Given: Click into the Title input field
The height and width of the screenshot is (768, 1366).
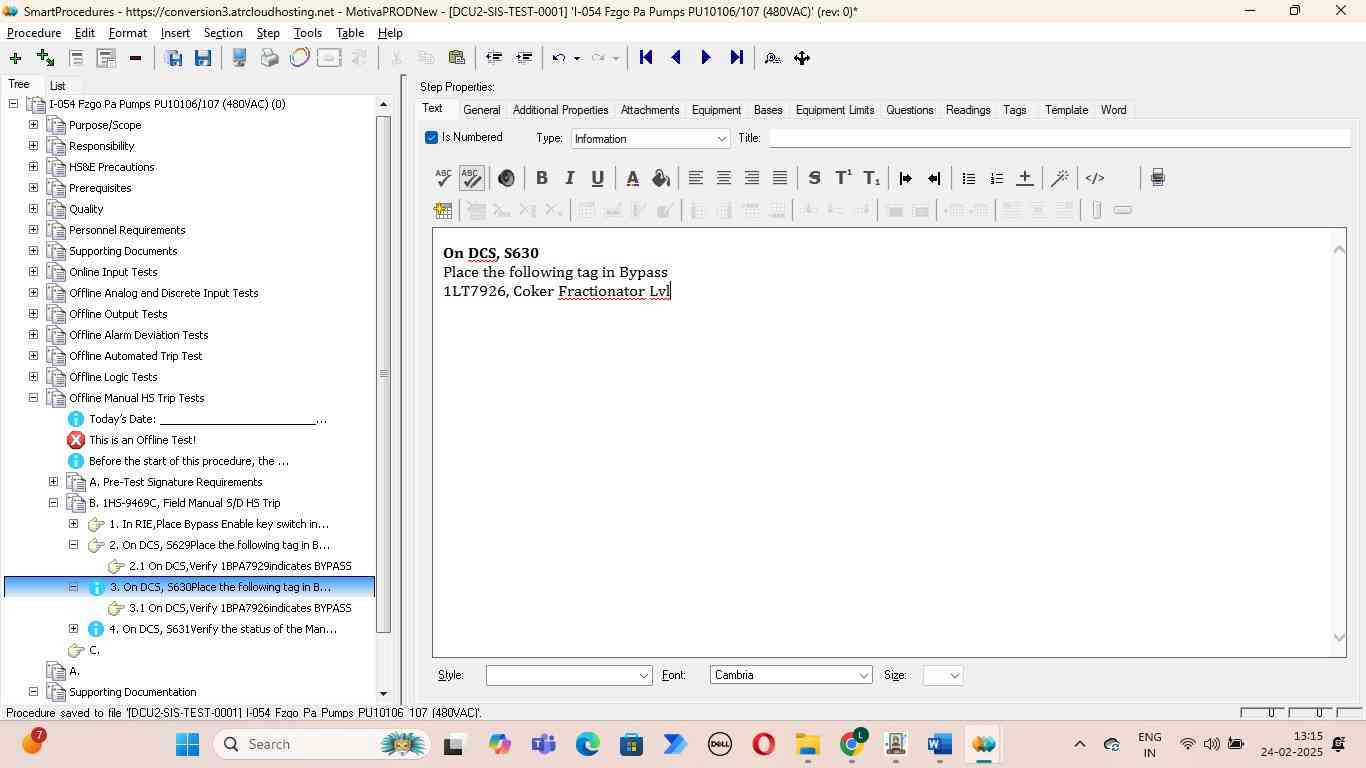Looking at the screenshot, I should [x=1059, y=138].
